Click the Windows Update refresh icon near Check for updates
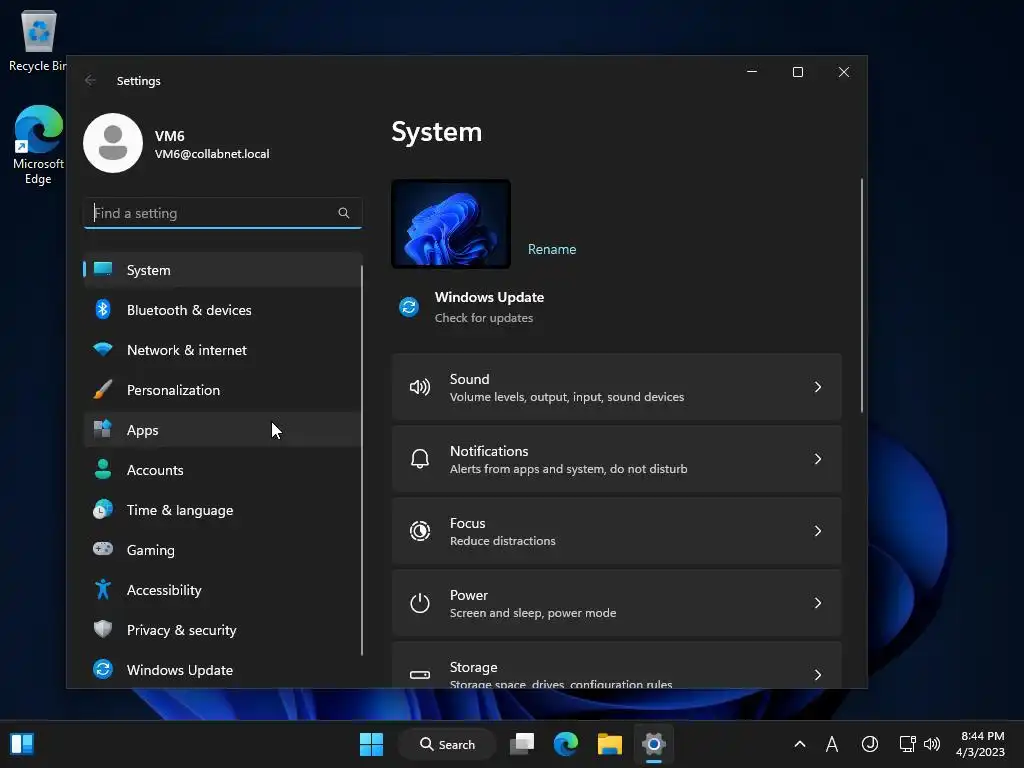The height and width of the screenshot is (768, 1024). point(409,307)
